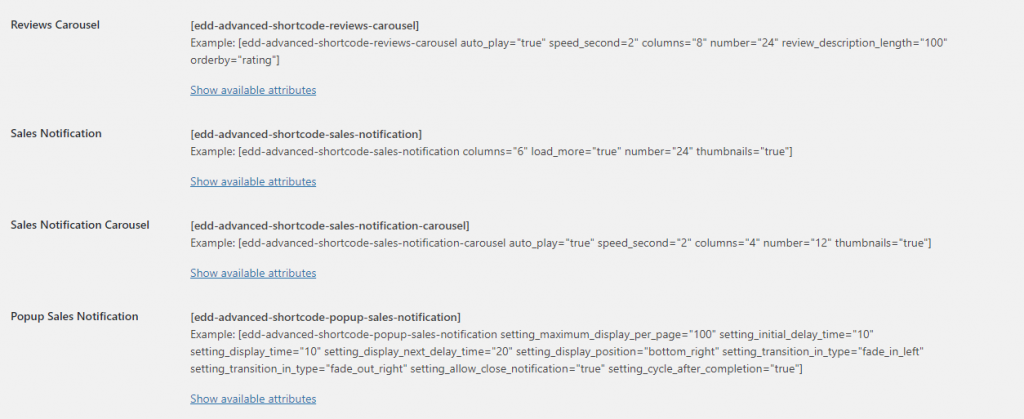Click setting_maximum_display_per_page="100" attribute text

point(608,335)
